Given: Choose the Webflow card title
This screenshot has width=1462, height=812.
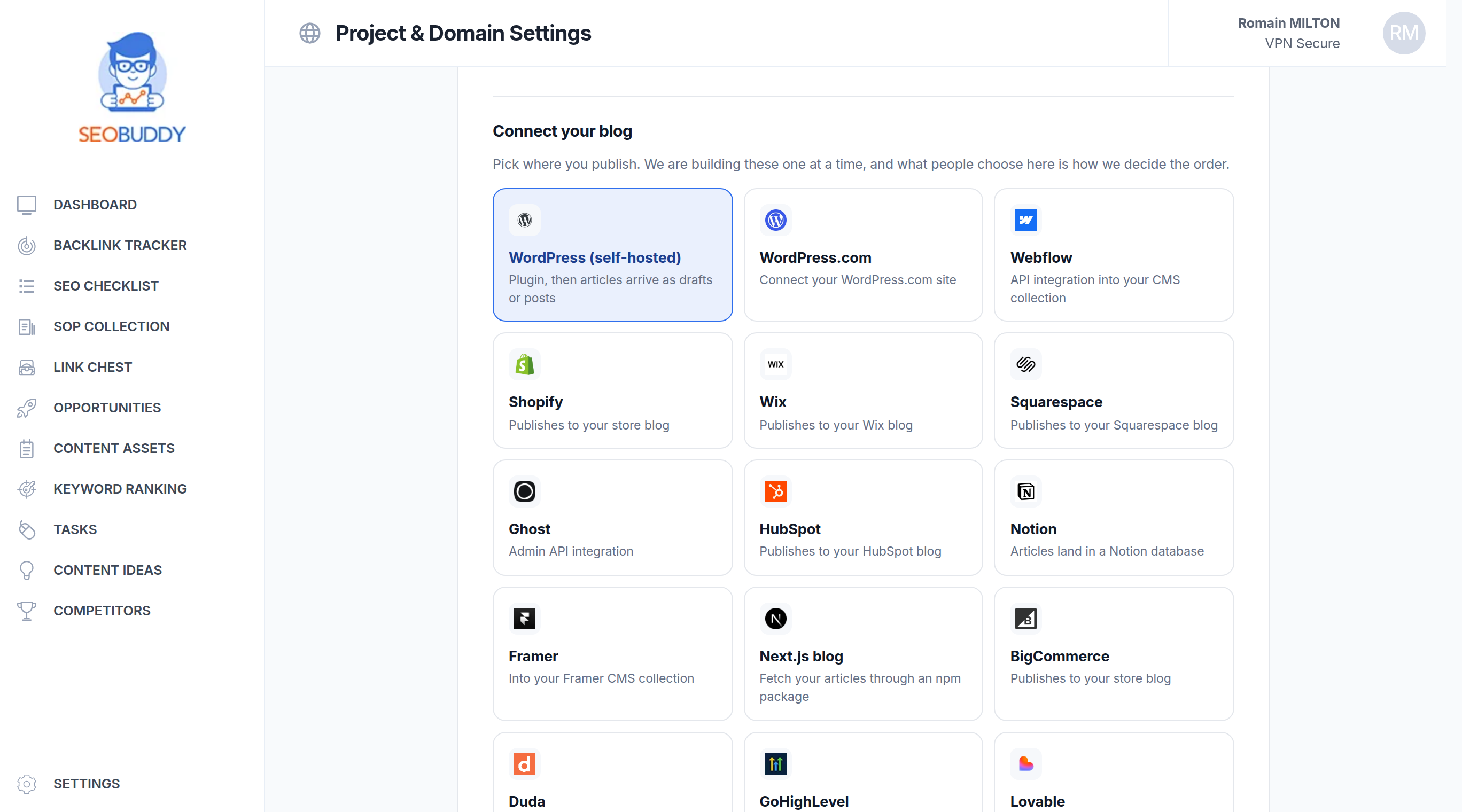Looking at the screenshot, I should click(x=1041, y=257).
